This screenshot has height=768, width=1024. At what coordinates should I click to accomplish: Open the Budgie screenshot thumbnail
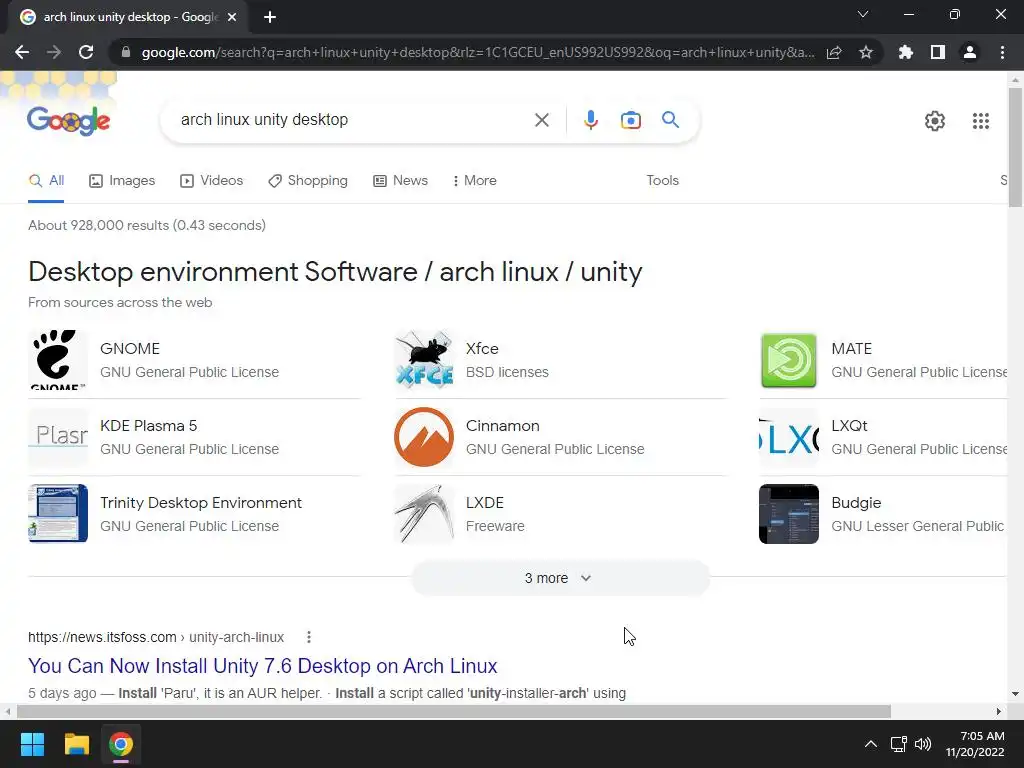[x=788, y=514]
